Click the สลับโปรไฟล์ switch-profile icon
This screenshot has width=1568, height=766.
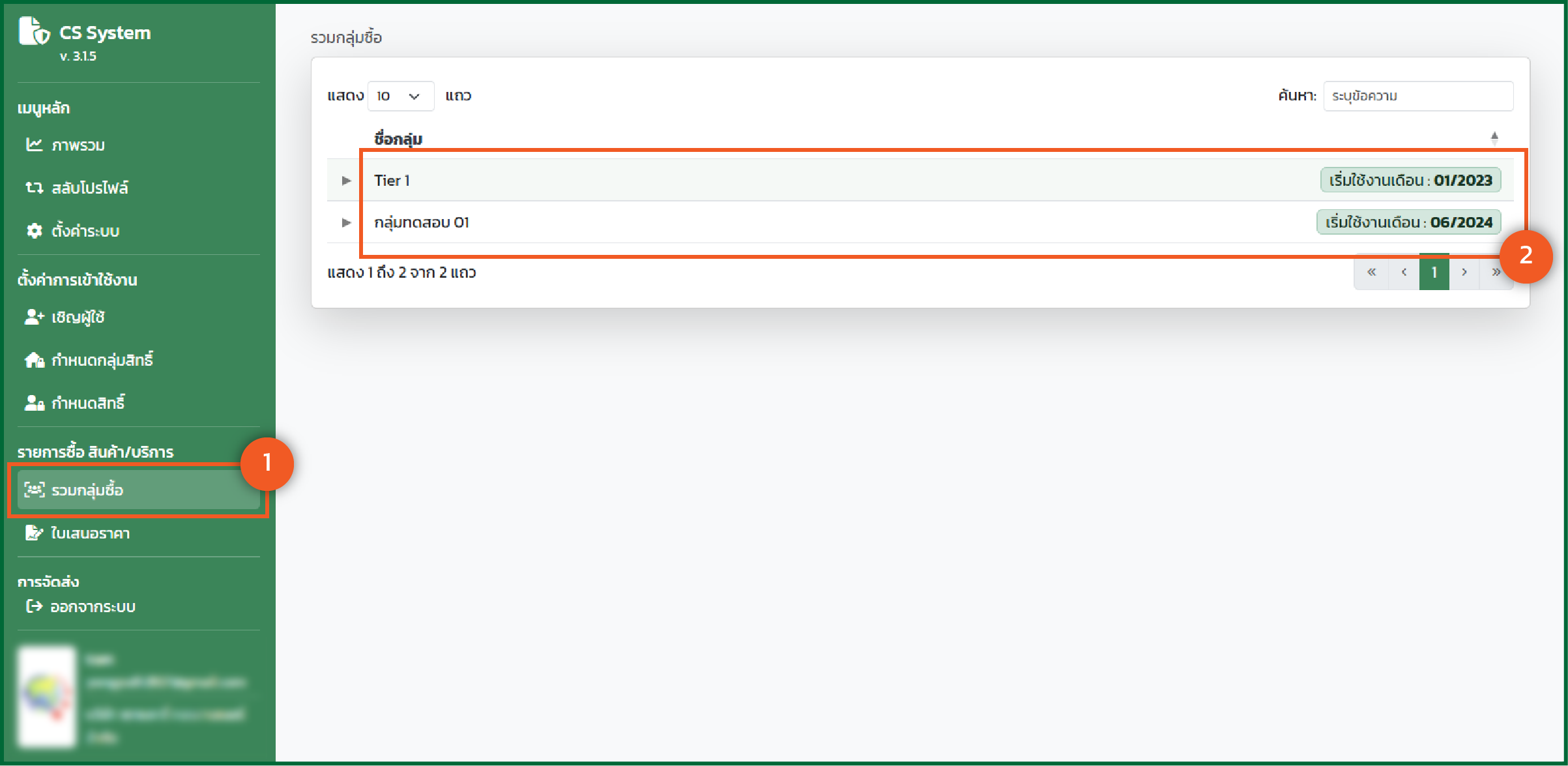[x=34, y=188]
